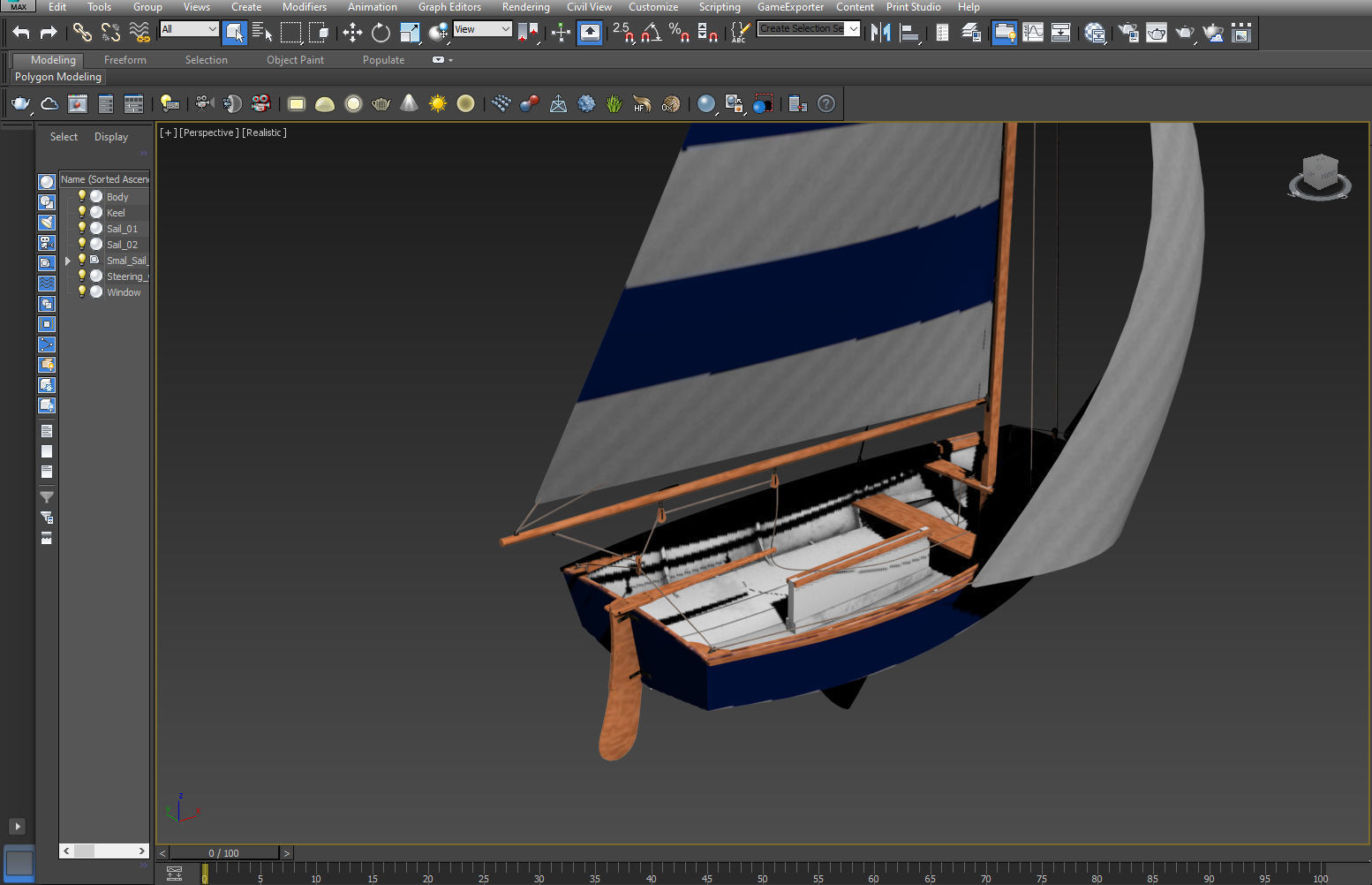Open the Rendering menu

coord(525,6)
